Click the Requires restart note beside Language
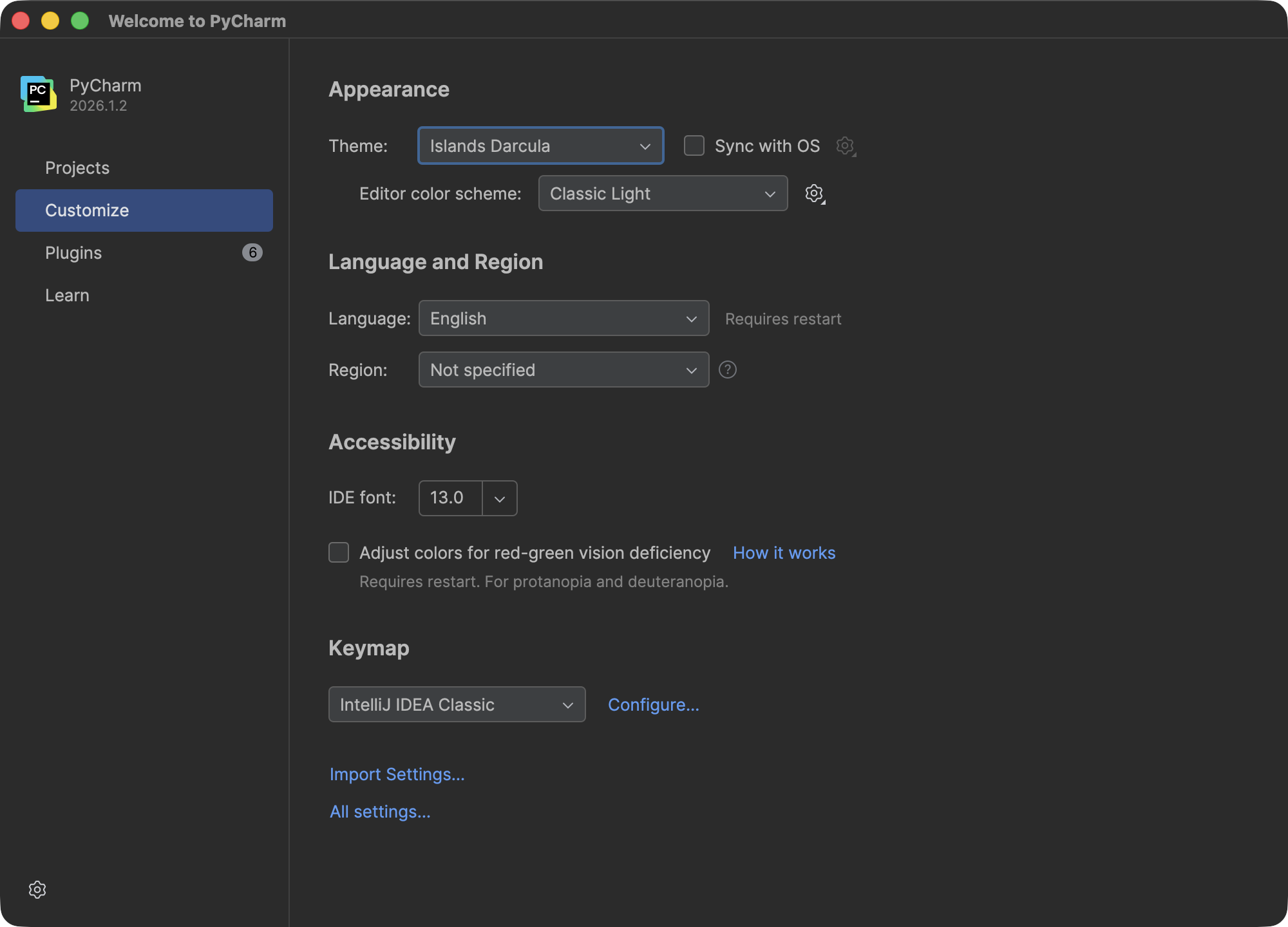The width and height of the screenshot is (1288, 927). tap(783, 319)
